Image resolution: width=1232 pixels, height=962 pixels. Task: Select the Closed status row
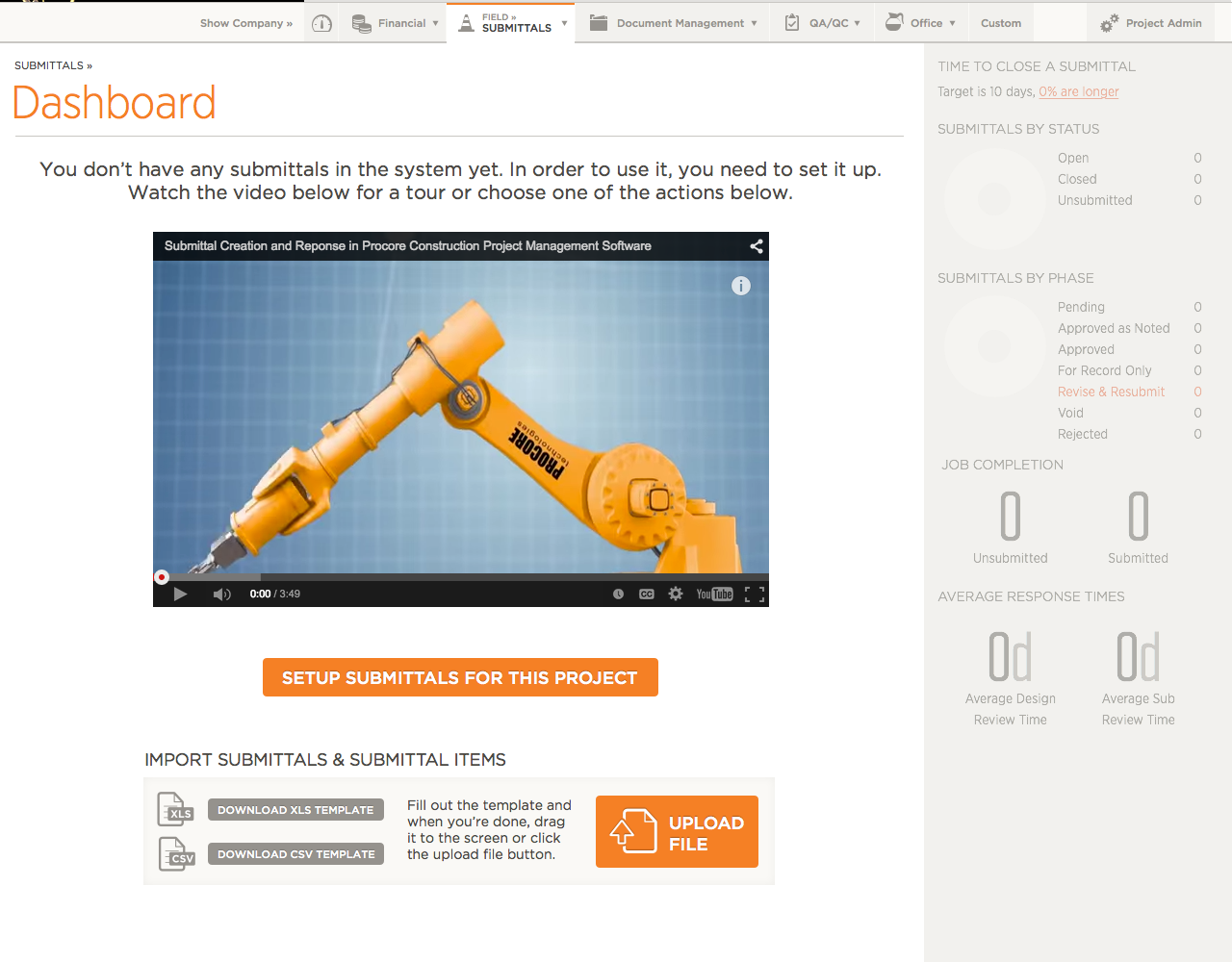(x=1129, y=179)
